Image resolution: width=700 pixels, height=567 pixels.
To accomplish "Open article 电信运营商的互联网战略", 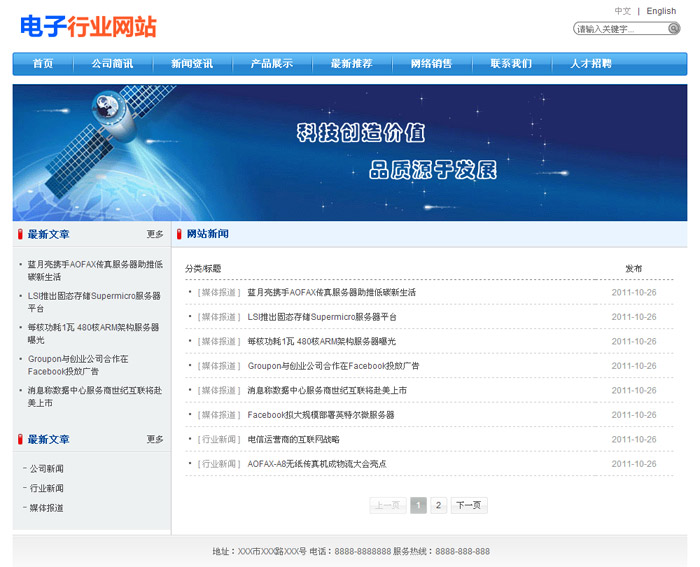I will pos(294,439).
